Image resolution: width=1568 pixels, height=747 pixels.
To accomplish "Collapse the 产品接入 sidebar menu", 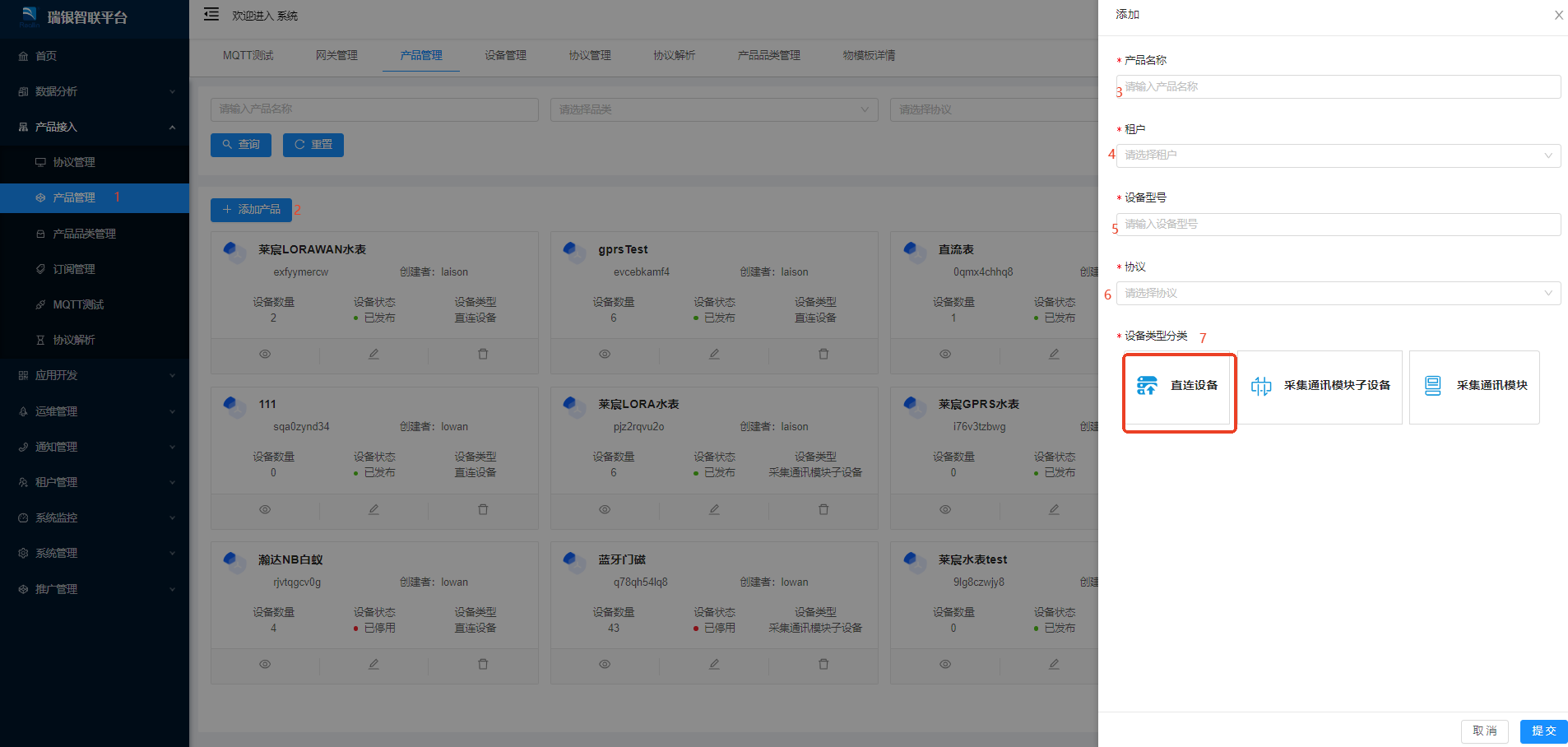I will click(x=95, y=127).
